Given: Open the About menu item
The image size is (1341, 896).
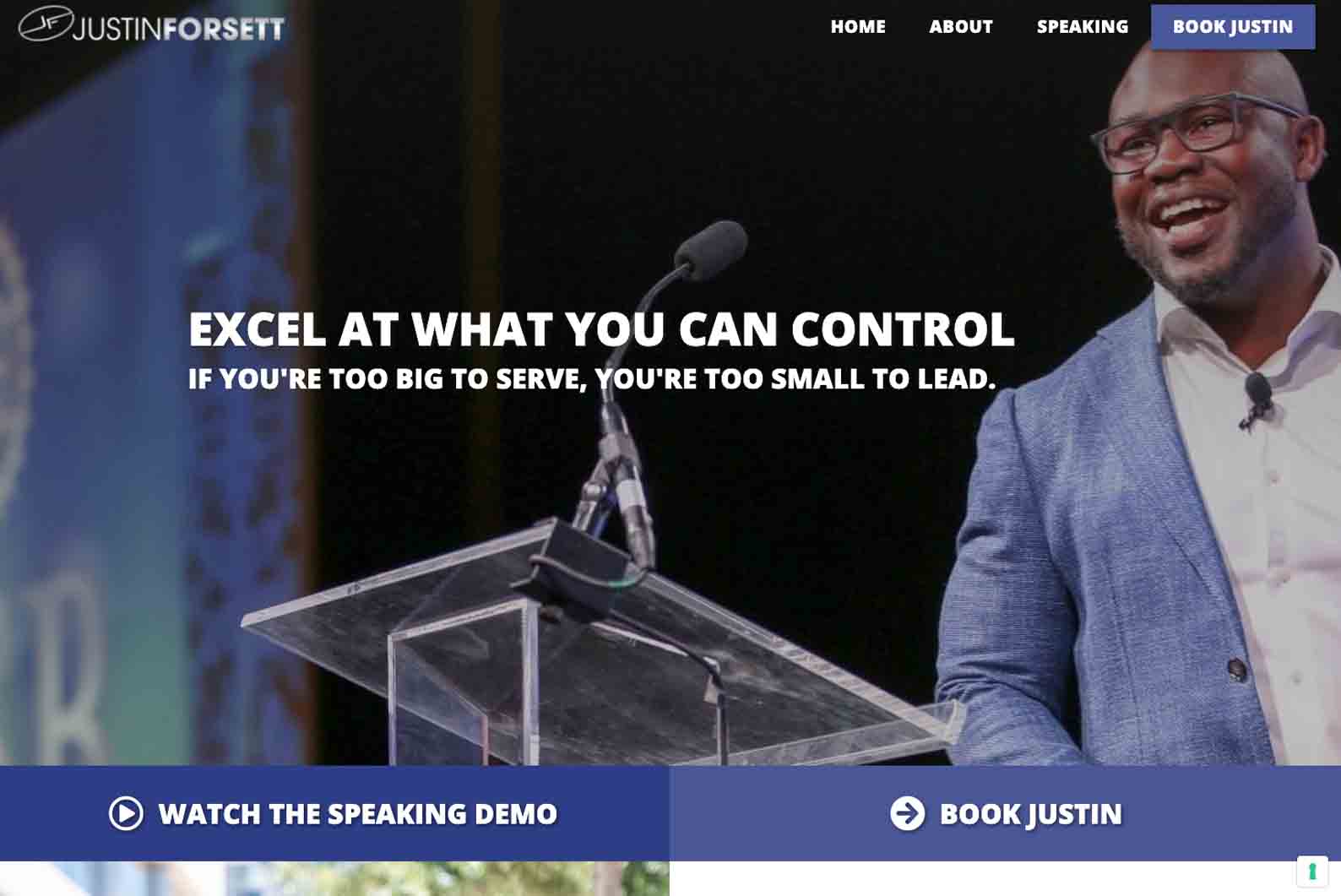Looking at the screenshot, I should [x=961, y=26].
